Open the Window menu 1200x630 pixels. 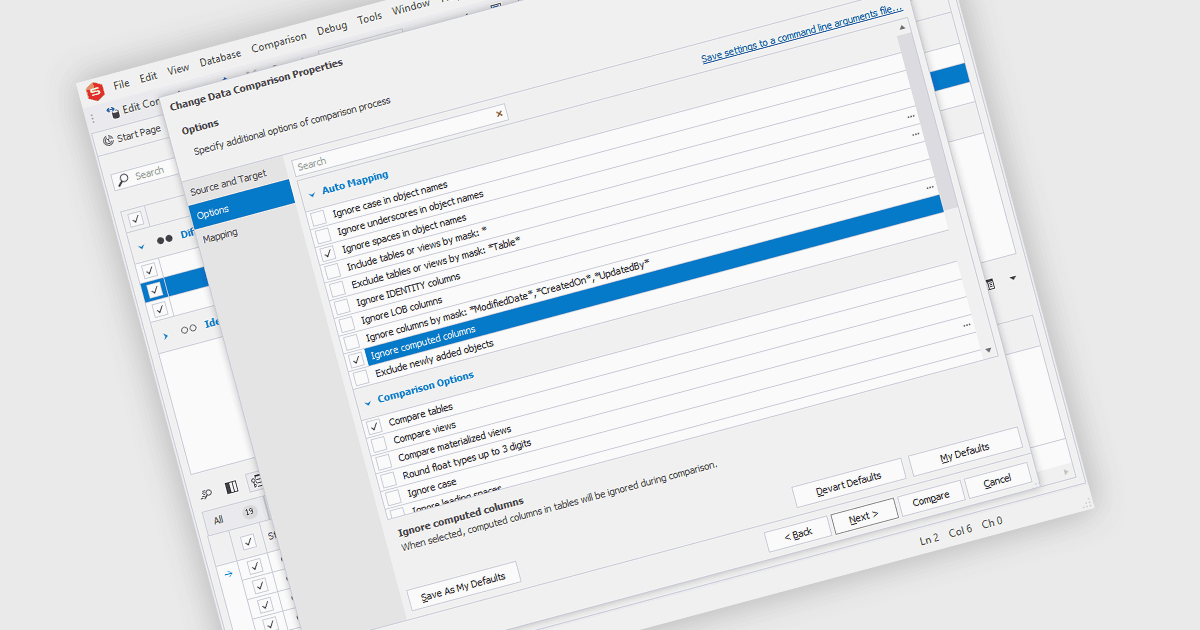pos(410,9)
